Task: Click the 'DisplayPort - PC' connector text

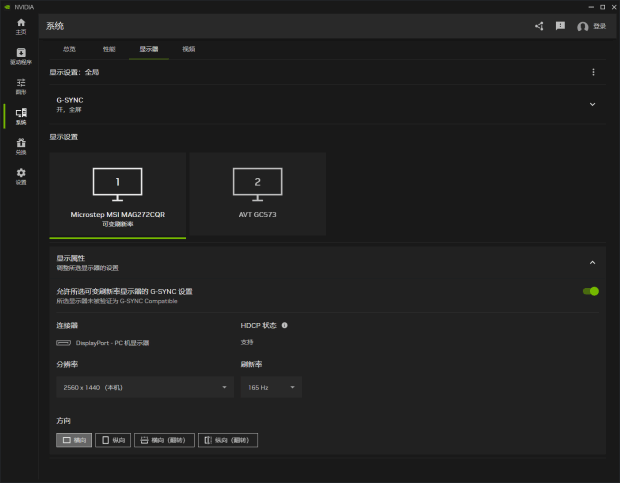Action: 112,343
